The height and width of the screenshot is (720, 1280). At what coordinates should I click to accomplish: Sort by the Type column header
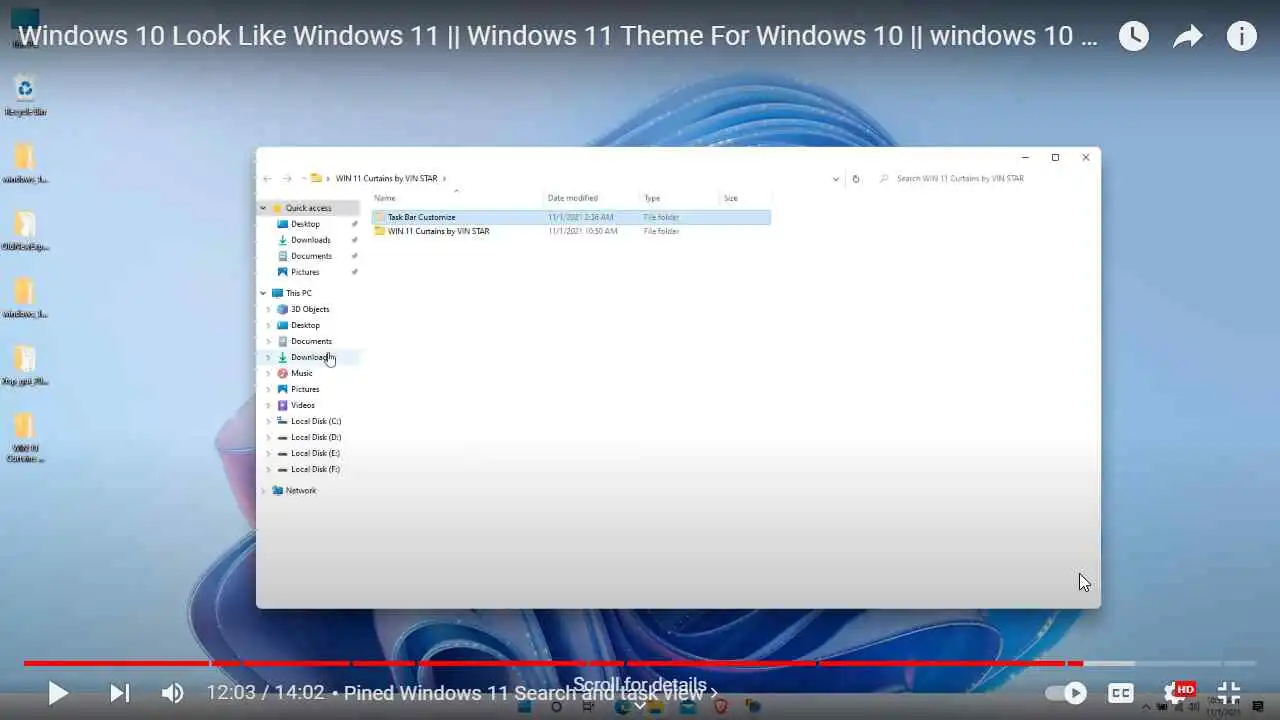pos(652,198)
